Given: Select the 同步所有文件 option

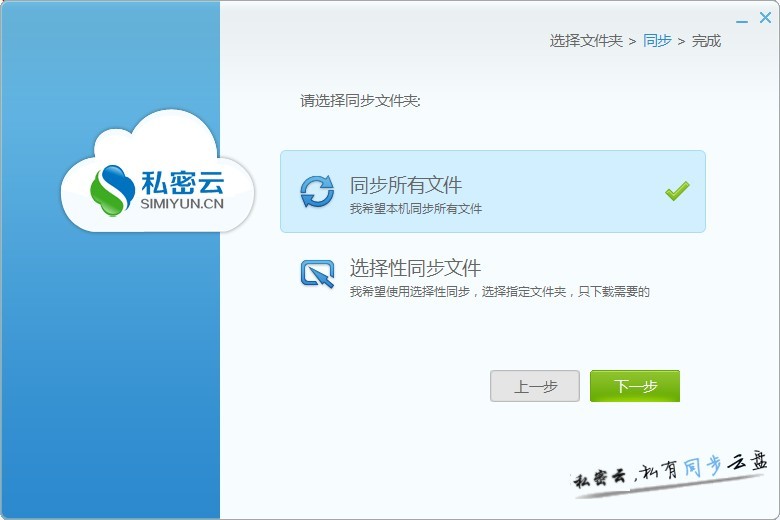Looking at the screenshot, I should tap(406, 185).
